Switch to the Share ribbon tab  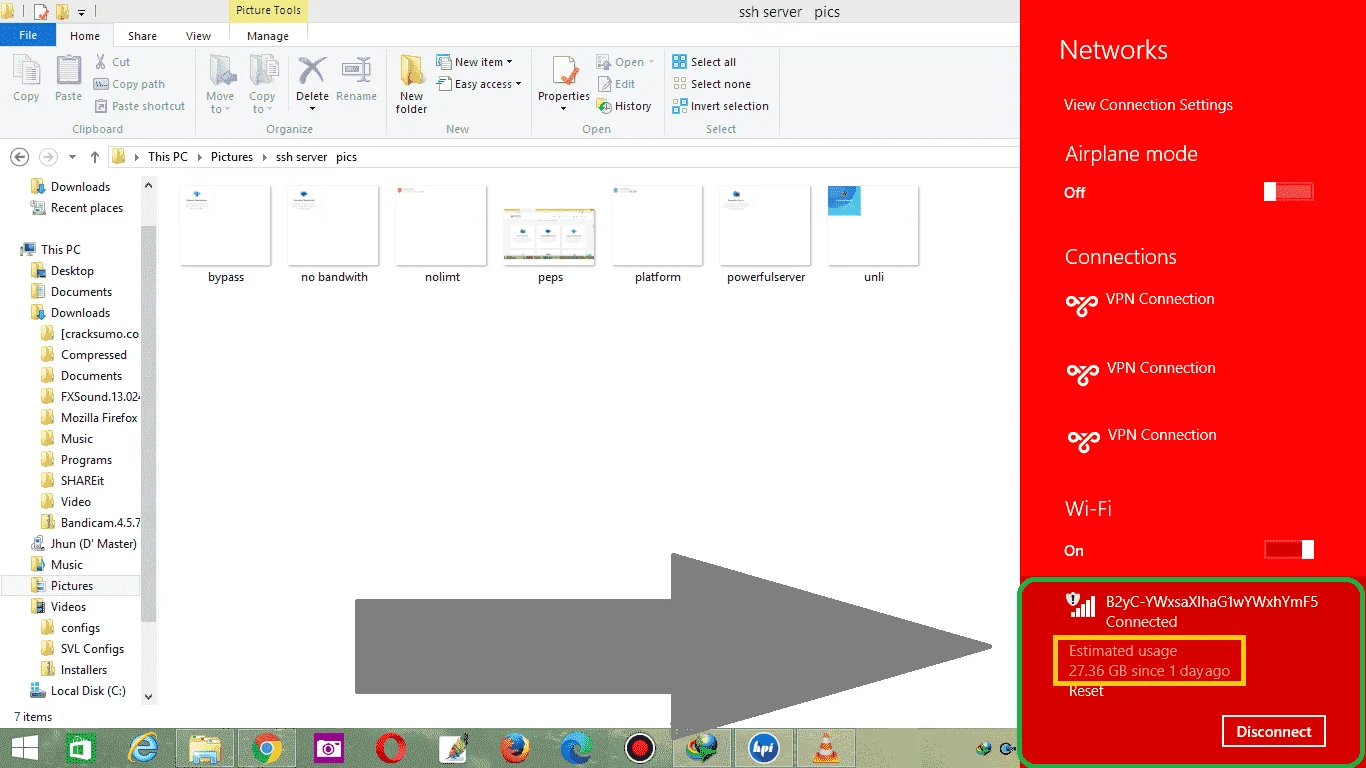click(x=142, y=36)
